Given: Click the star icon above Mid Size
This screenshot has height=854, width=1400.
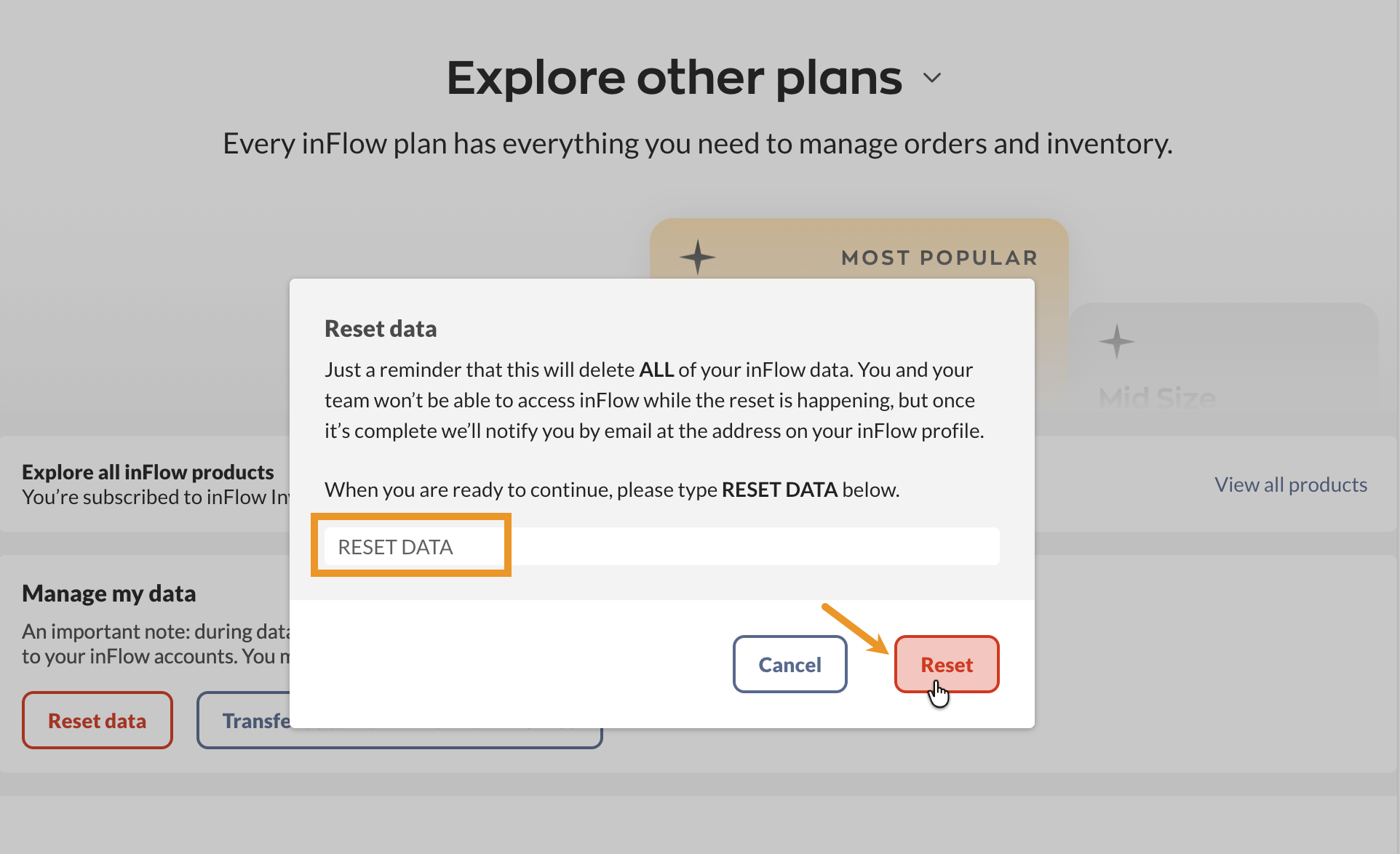Looking at the screenshot, I should (1116, 341).
